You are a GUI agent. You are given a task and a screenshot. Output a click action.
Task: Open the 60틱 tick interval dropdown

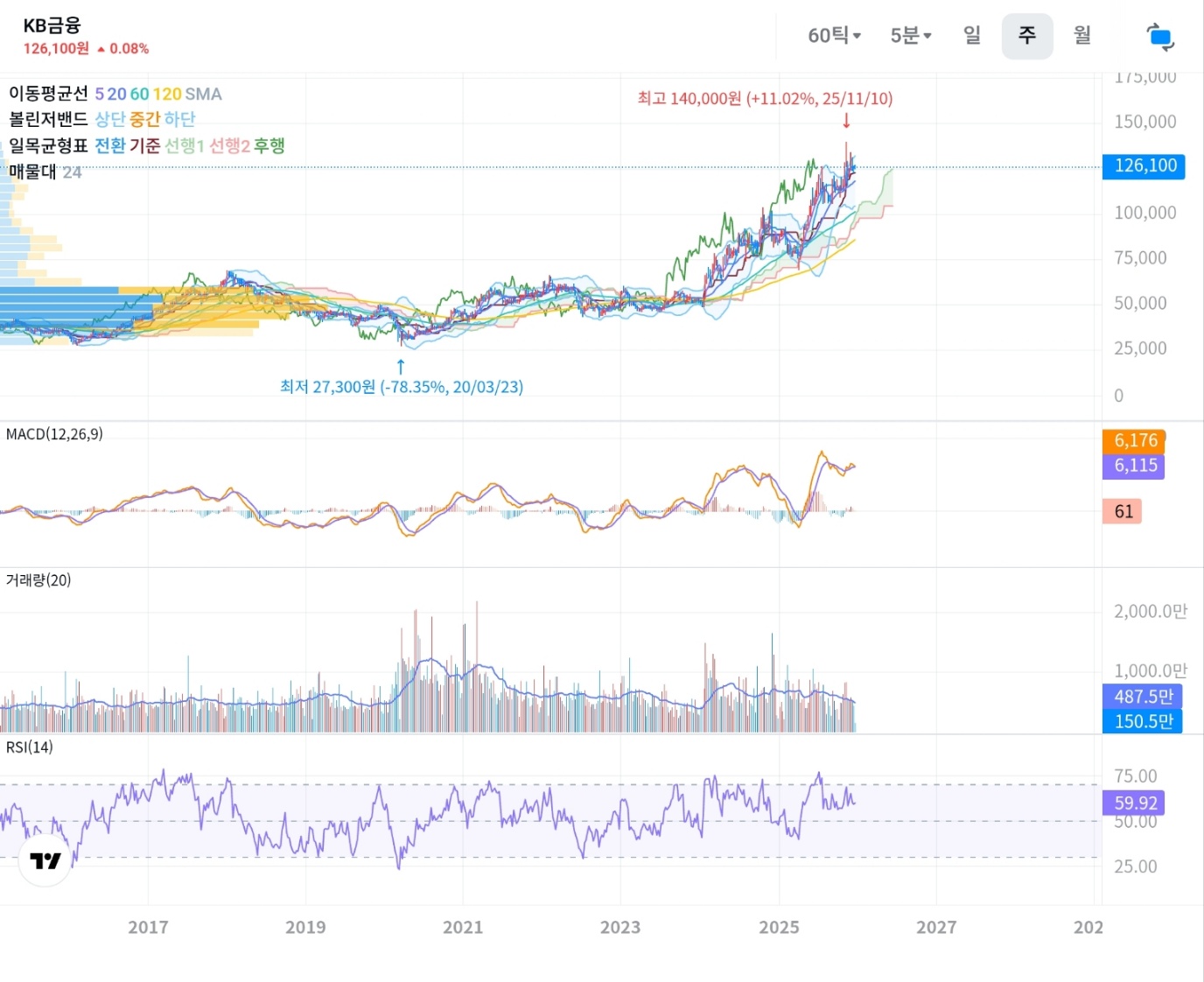(834, 36)
